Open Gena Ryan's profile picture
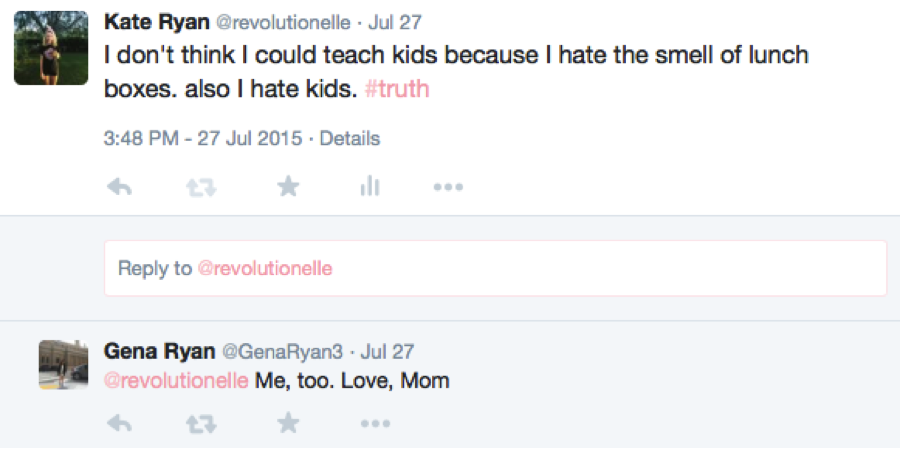 [x=64, y=365]
